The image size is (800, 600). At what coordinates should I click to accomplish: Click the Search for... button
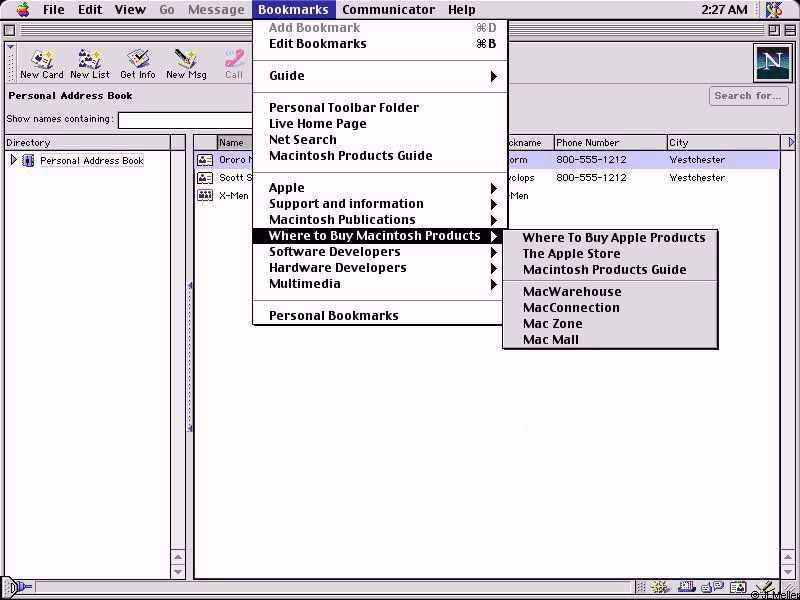coord(748,96)
